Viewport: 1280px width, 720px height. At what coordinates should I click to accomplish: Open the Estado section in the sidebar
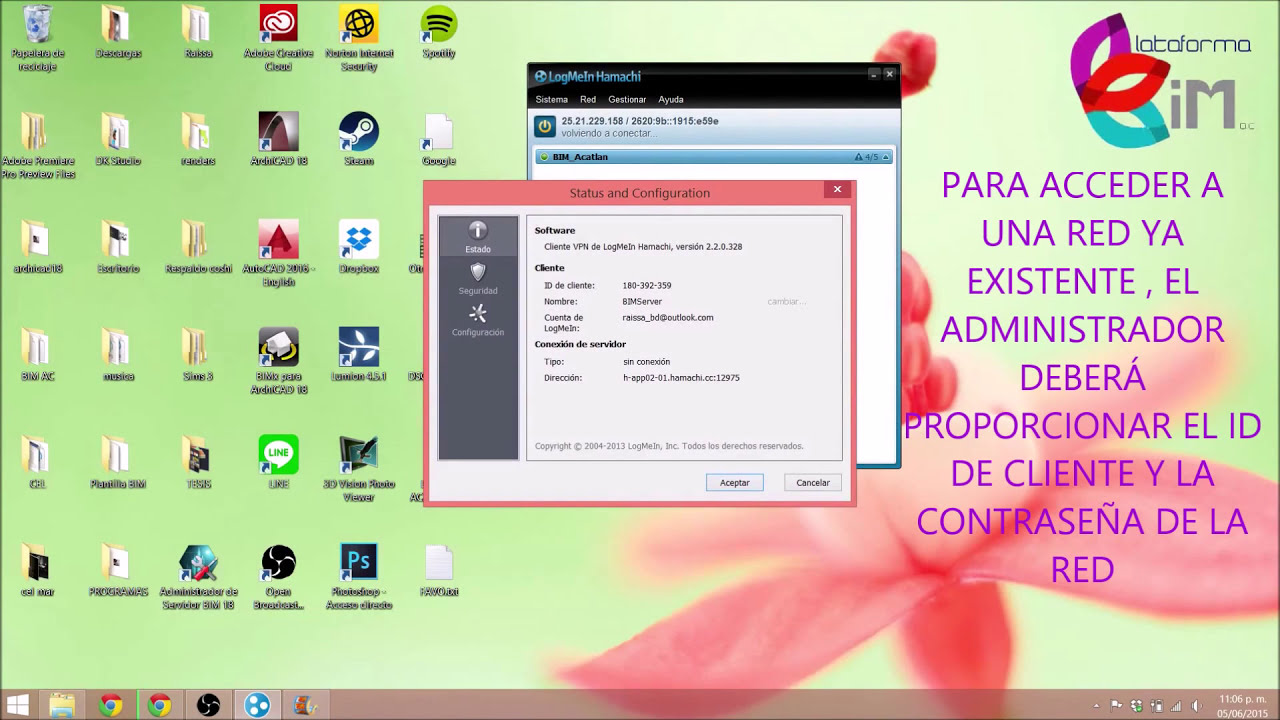tap(478, 237)
